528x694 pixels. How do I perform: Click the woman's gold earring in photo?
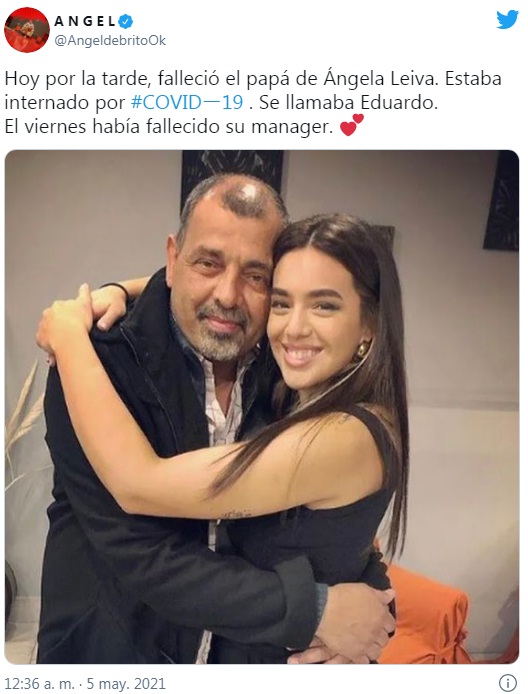click(x=362, y=350)
